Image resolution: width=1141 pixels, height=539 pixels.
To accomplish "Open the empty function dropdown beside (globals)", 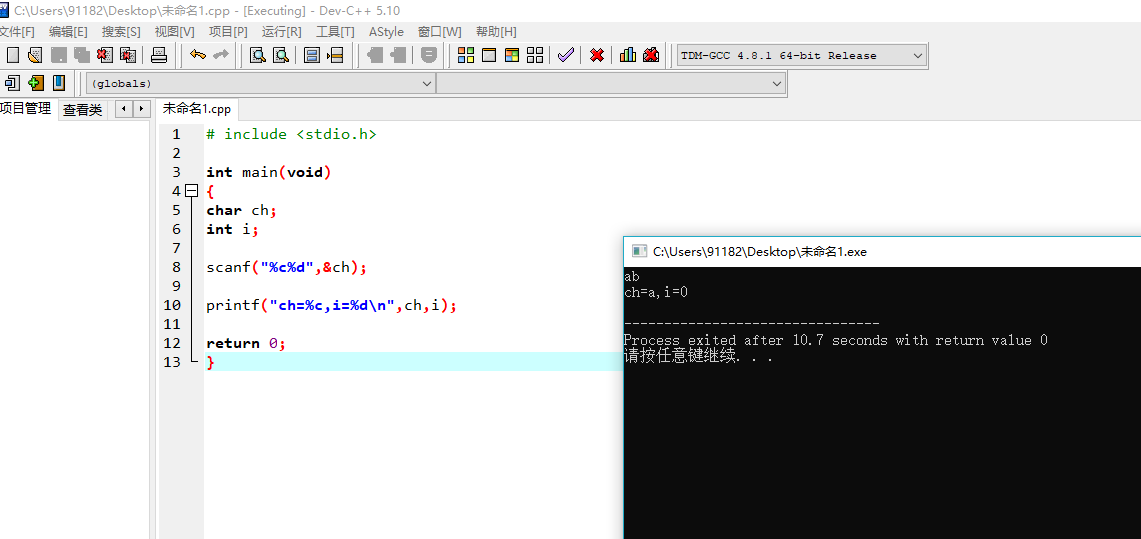I will pyautogui.click(x=611, y=84).
